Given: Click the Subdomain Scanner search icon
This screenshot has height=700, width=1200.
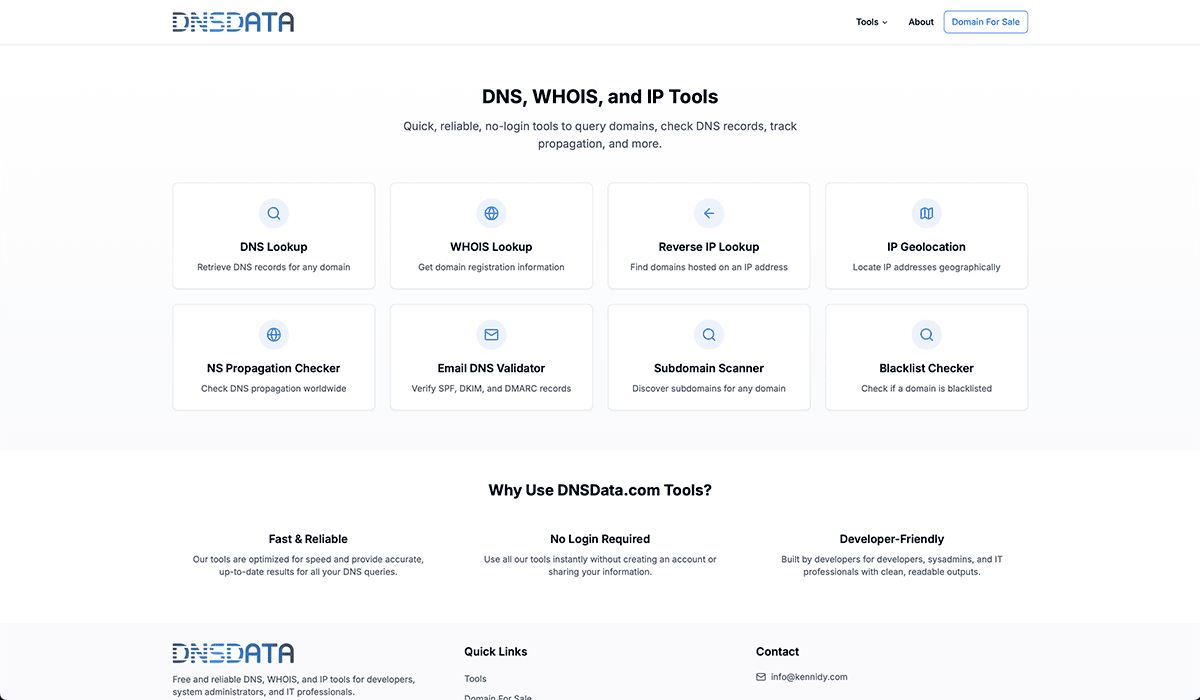Looking at the screenshot, I should coord(709,334).
